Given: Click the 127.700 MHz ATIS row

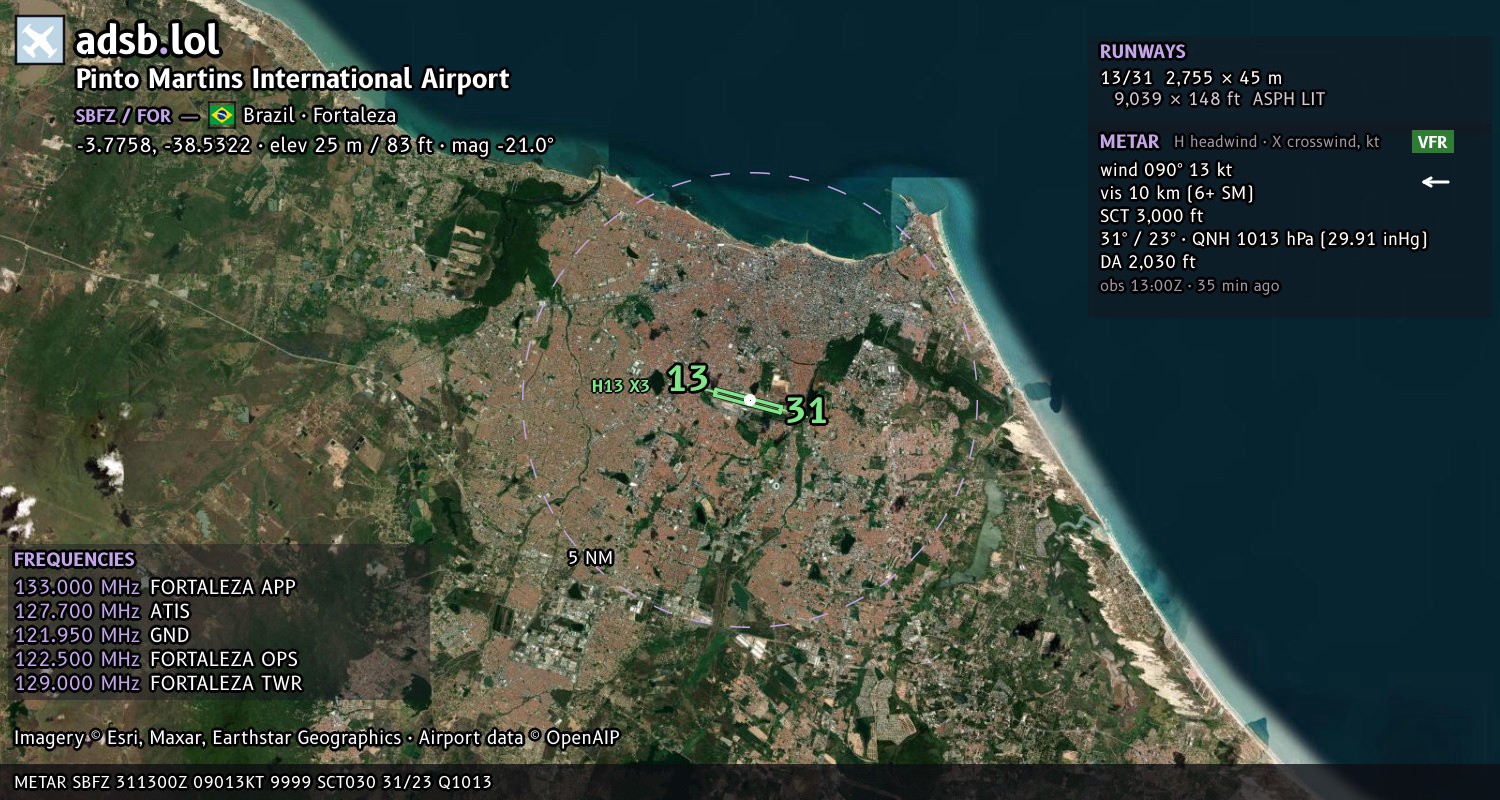Looking at the screenshot, I should point(102,611).
